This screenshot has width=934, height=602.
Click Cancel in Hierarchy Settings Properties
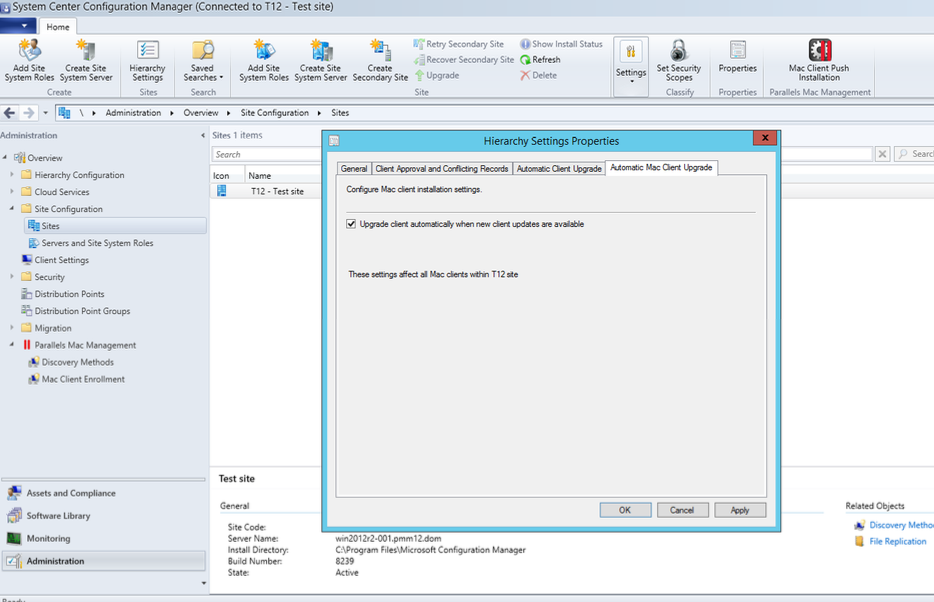tap(682, 510)
